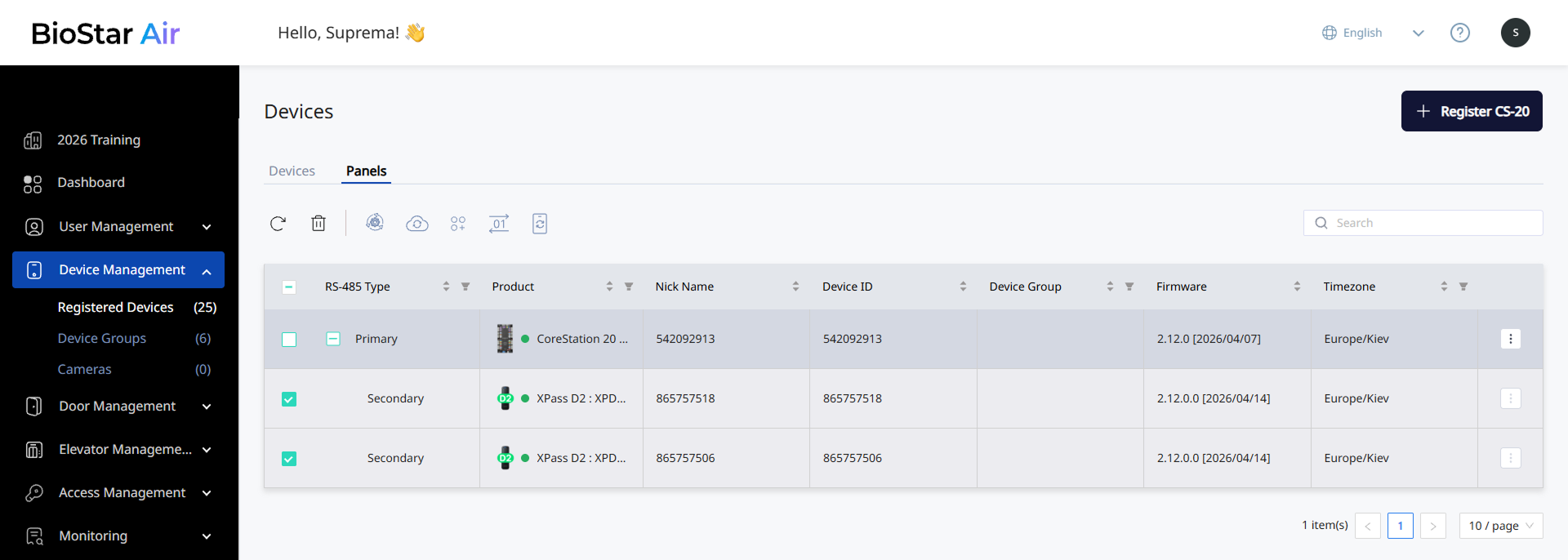1568x560 pixels.
Task: Check the Primary CoreStation row checkbox
Action: pos(289,340)
